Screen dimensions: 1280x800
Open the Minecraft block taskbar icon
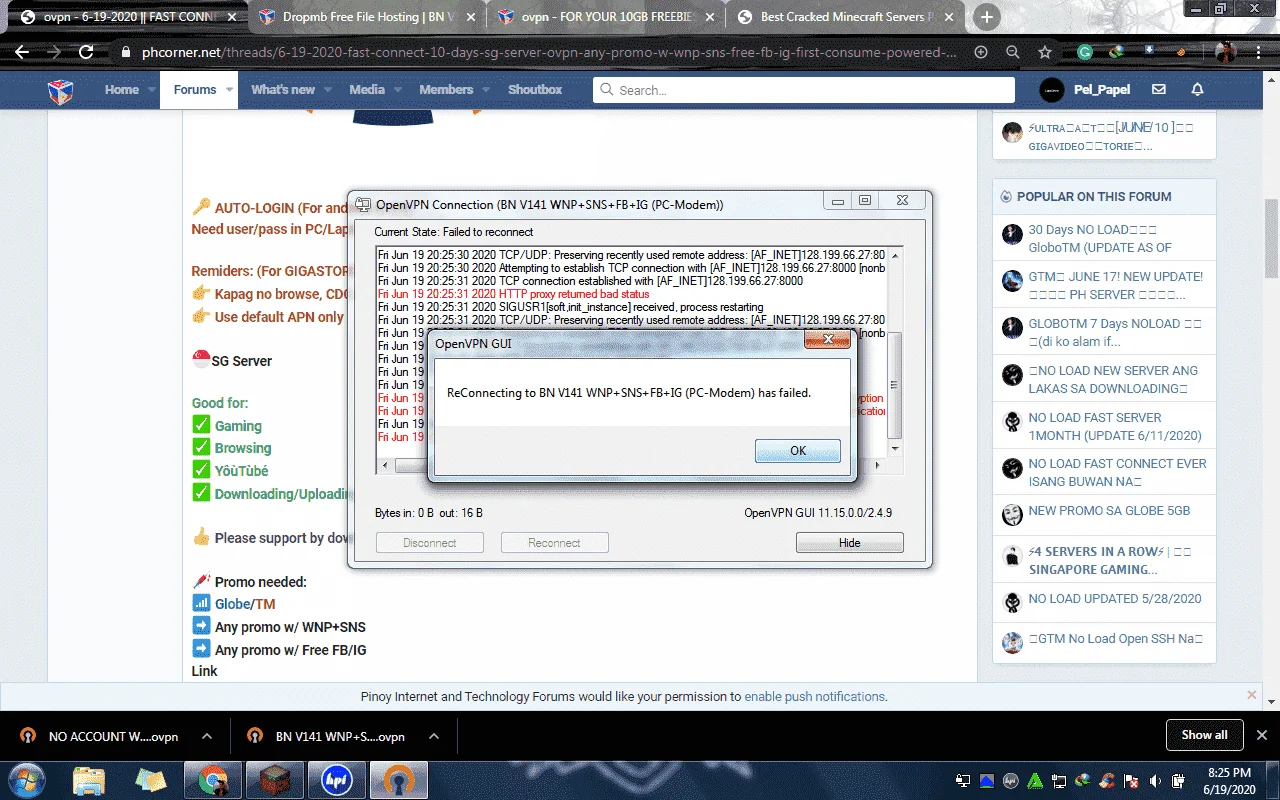click(x=275, y=780)
